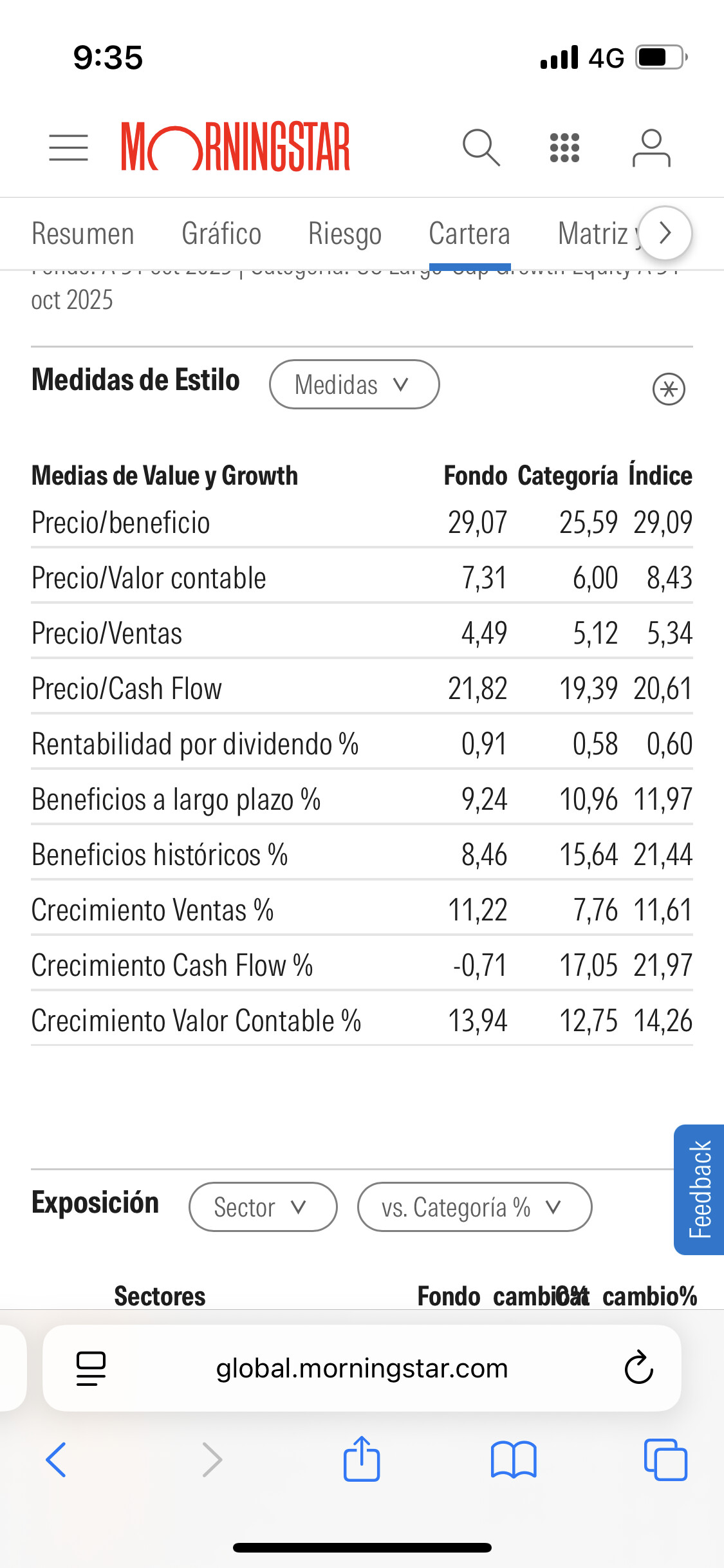This screenshot has width=724, height=1568.
Task: Show open Safari tabs overview
Action: 665,1459
